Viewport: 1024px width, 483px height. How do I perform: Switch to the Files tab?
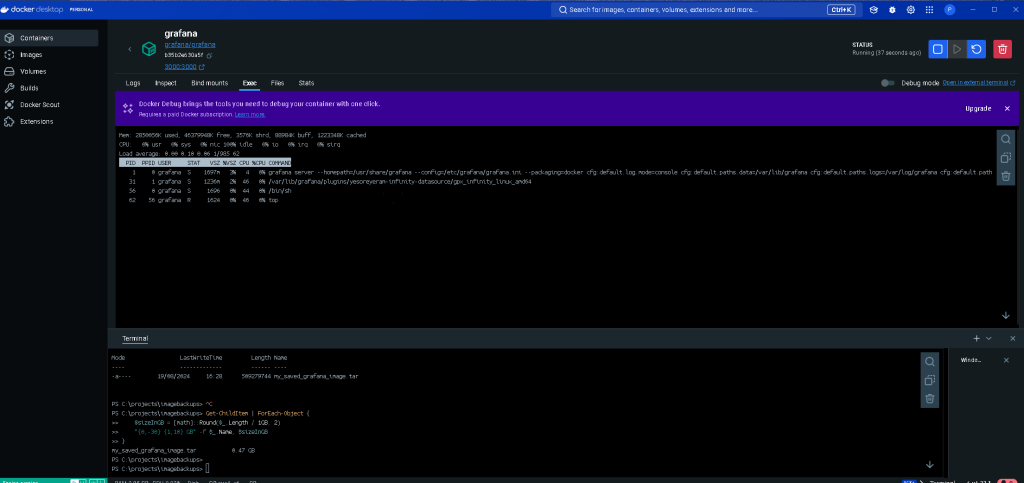tap(278, 83)
